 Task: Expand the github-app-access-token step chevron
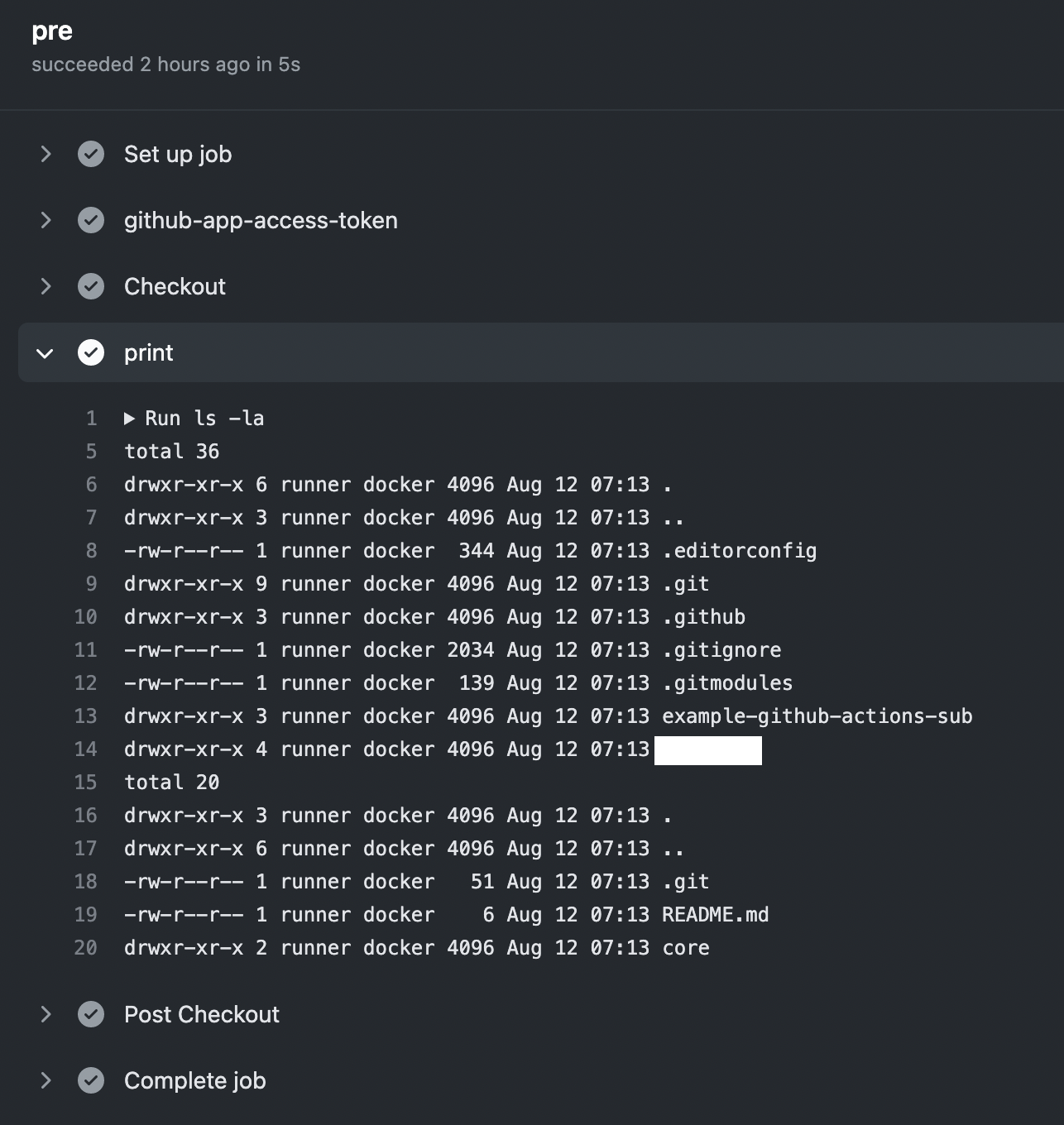(46, 220)
